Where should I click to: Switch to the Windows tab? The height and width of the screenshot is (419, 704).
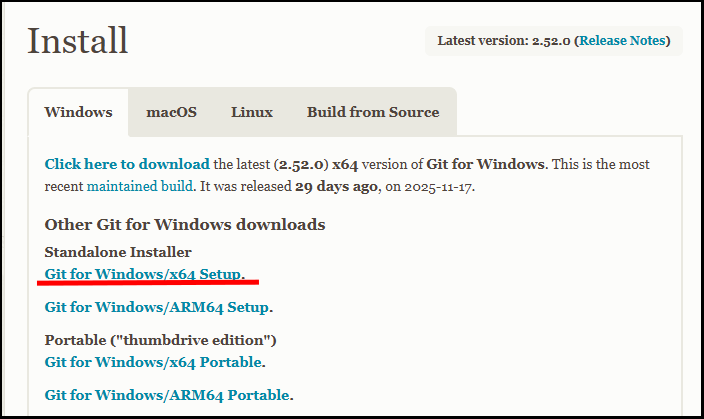pyautogui.click(x=78, y=112)
